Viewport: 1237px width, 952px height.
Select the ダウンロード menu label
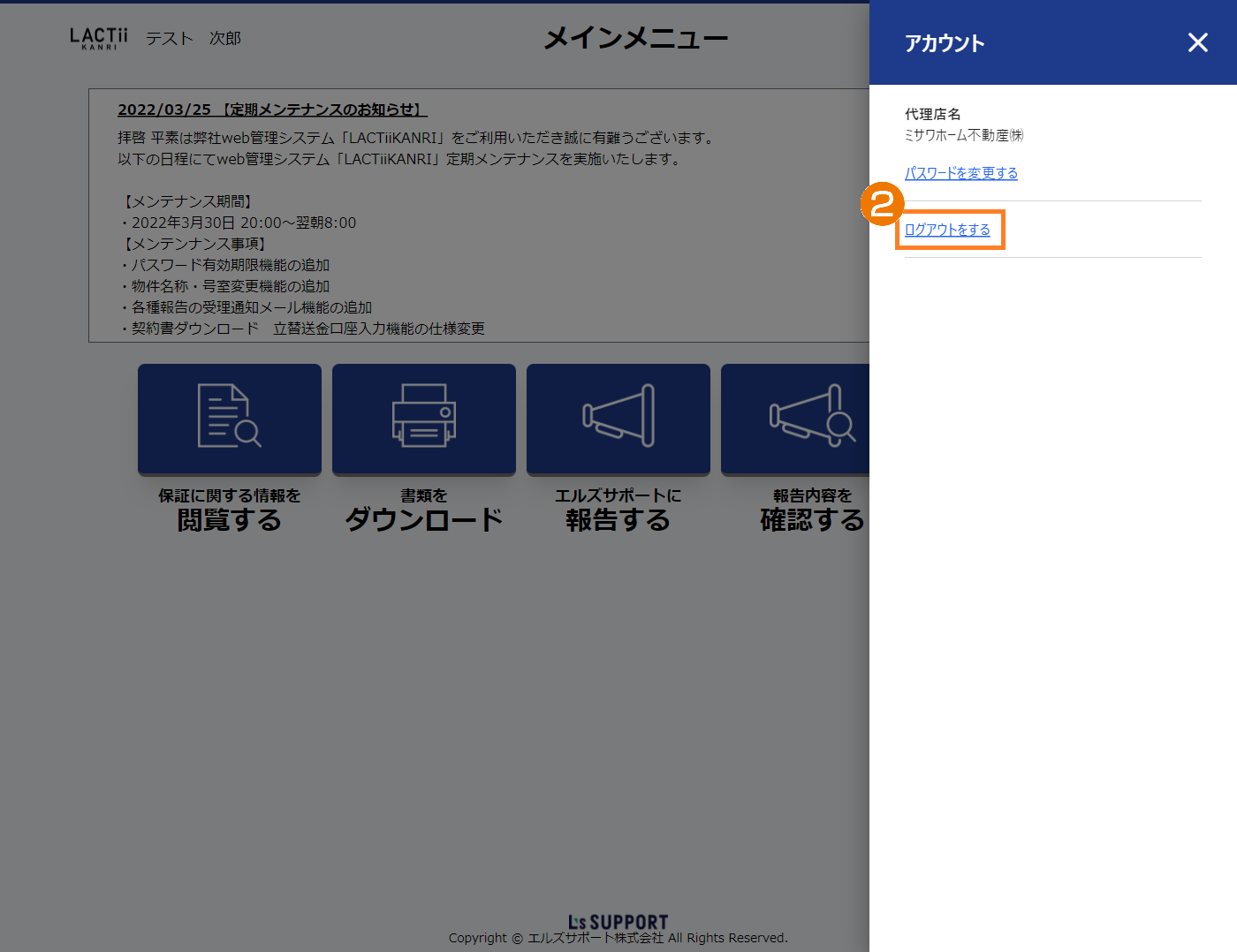pos(424,520)
